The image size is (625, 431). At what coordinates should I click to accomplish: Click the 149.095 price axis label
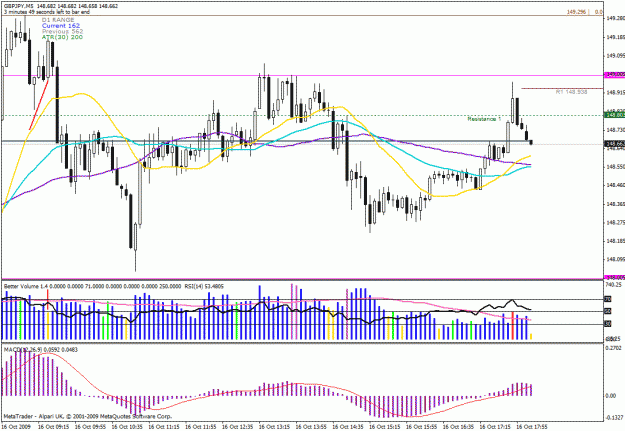(x=615, y=55)
